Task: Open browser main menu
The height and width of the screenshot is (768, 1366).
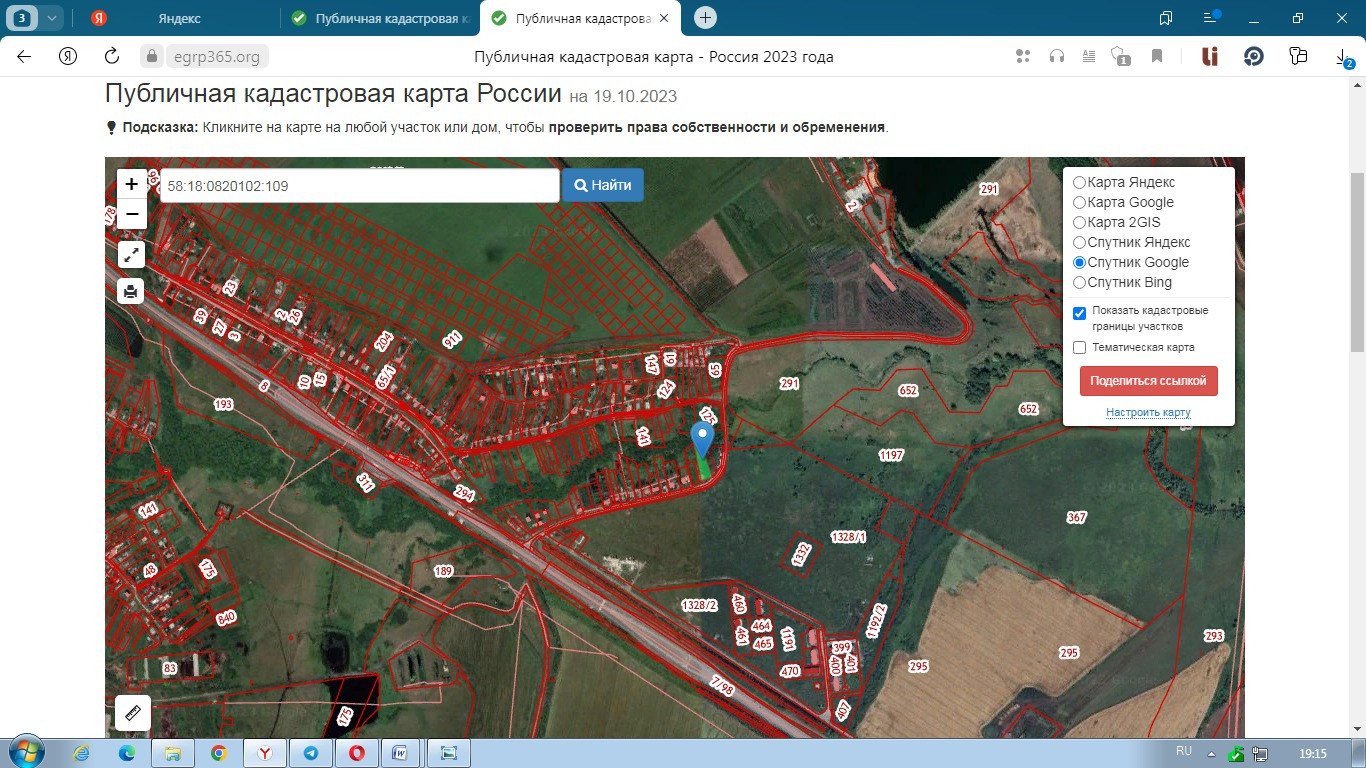Action: (1212, 18)
